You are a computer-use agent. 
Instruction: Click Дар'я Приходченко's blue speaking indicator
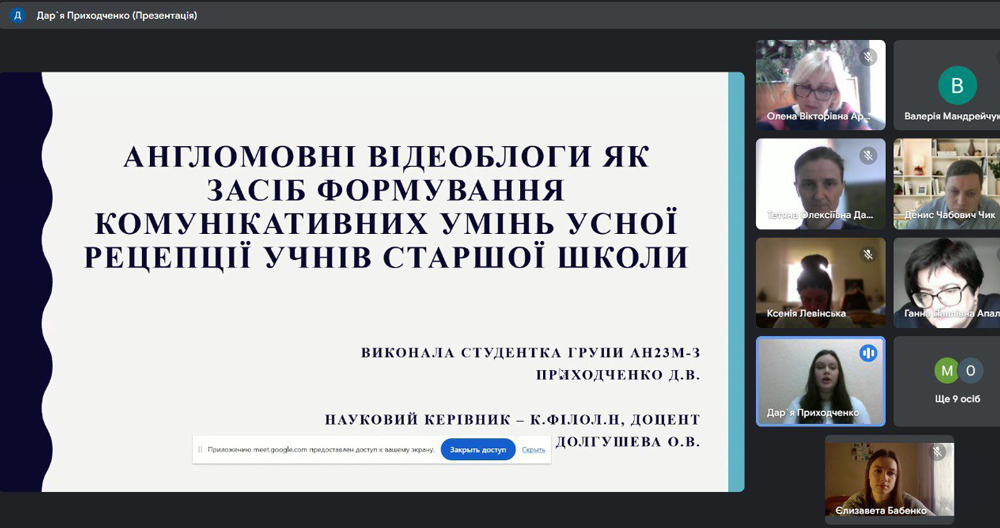868,353
